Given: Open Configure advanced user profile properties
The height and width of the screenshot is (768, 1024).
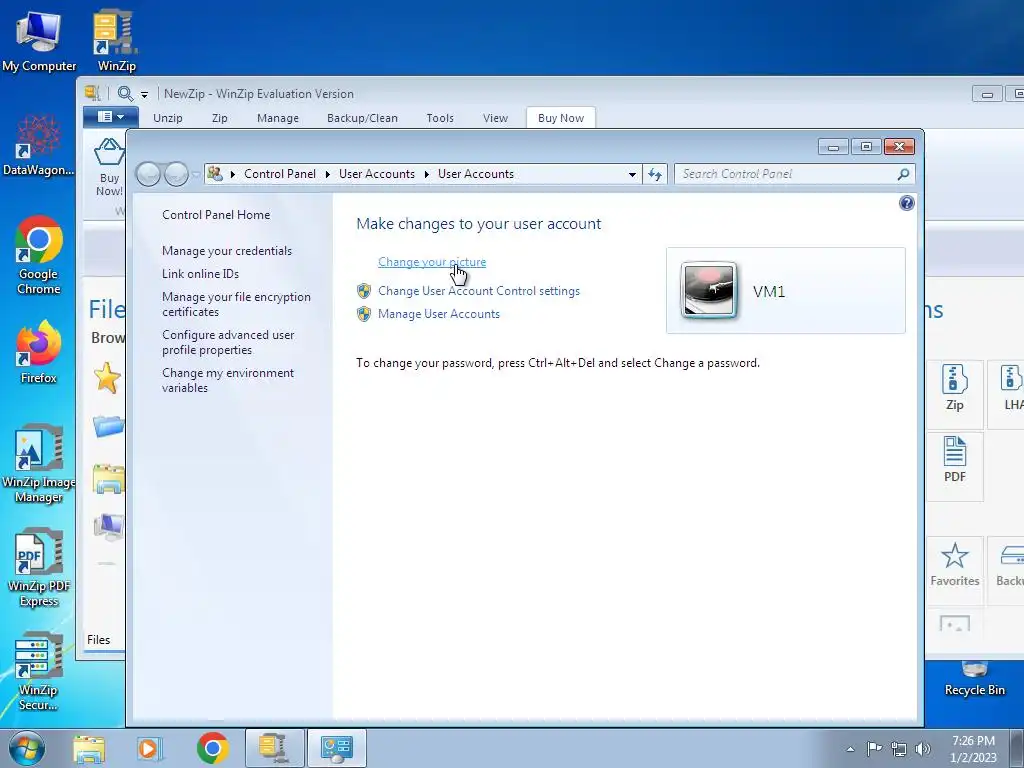Looking at the screenshot, I should coord(228,342).
